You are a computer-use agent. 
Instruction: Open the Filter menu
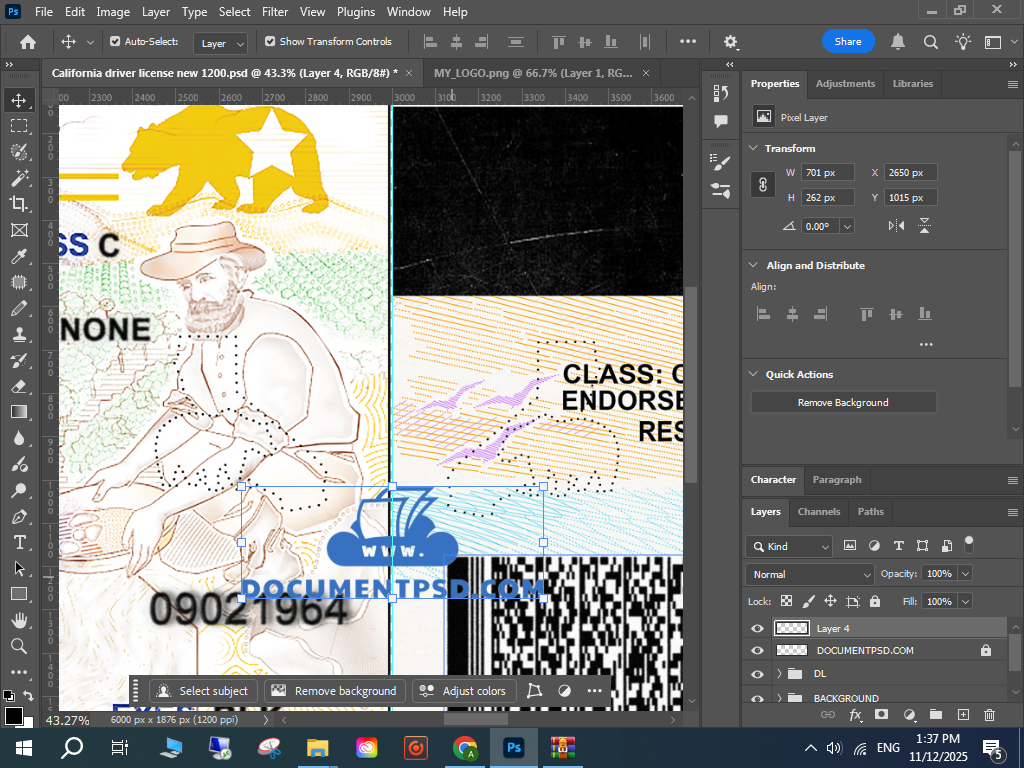[274, 12]
